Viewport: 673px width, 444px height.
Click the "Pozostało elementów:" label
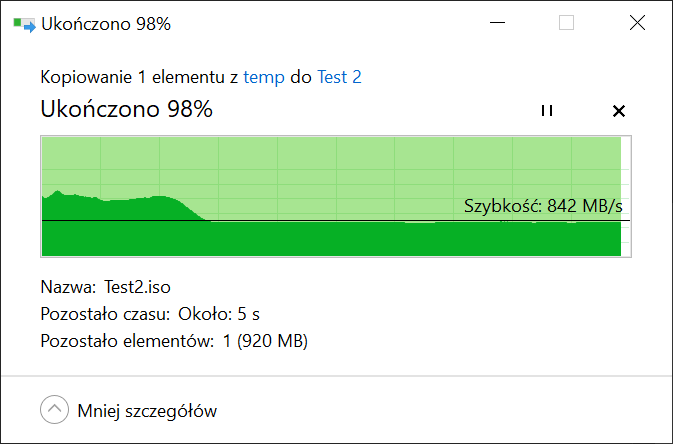pos(127,341)
